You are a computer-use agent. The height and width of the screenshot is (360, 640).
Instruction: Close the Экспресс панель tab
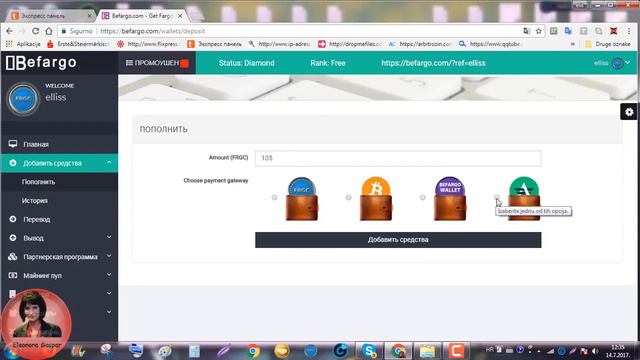[x=89, y=16]
